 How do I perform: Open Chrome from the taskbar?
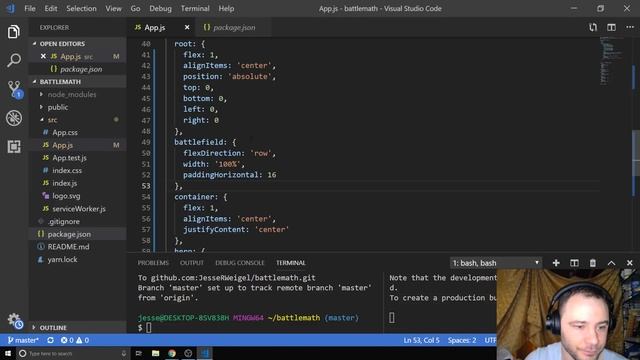click(172, 353)
